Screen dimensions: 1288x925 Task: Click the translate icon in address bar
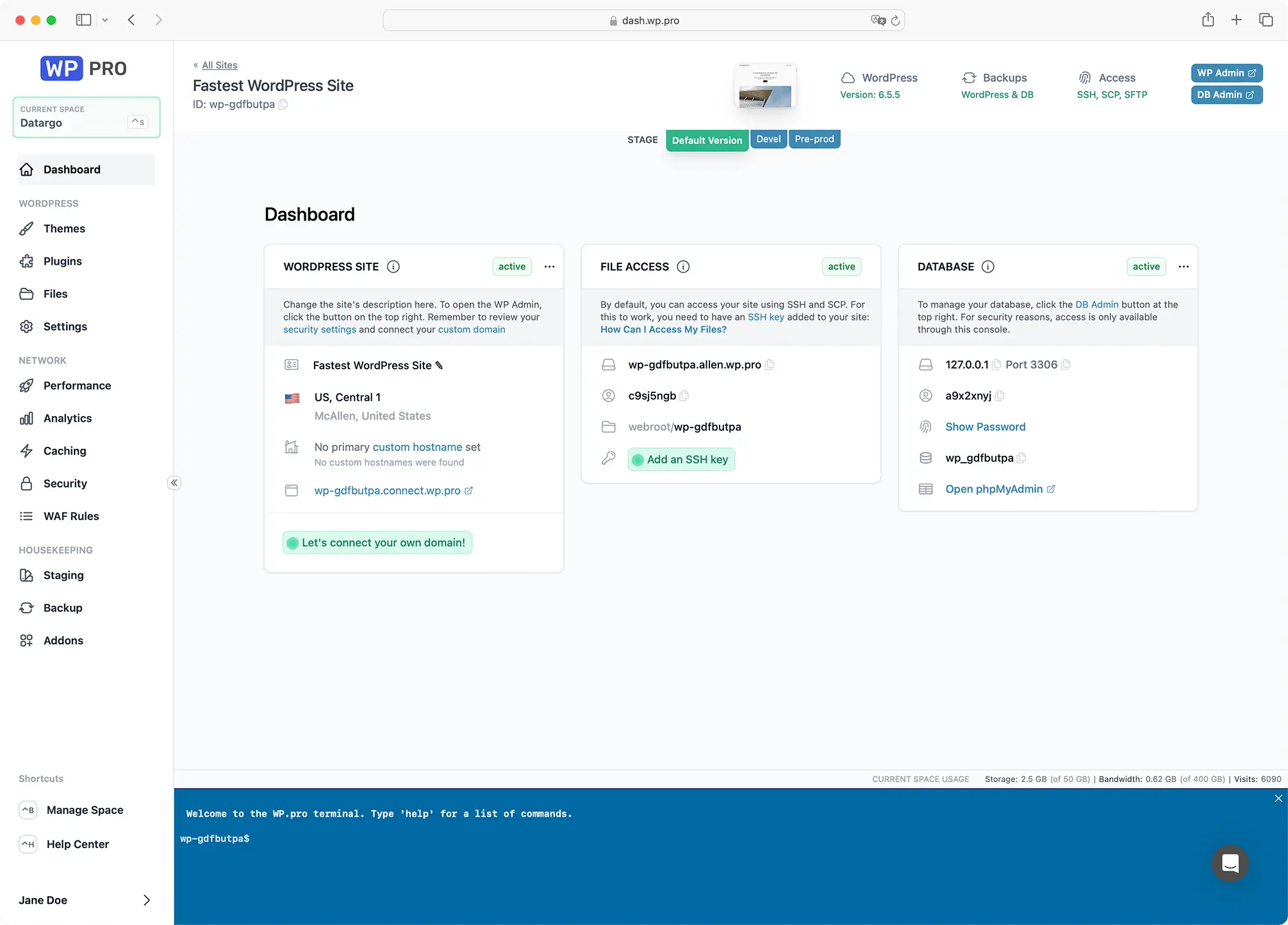(x=878, y=21)
